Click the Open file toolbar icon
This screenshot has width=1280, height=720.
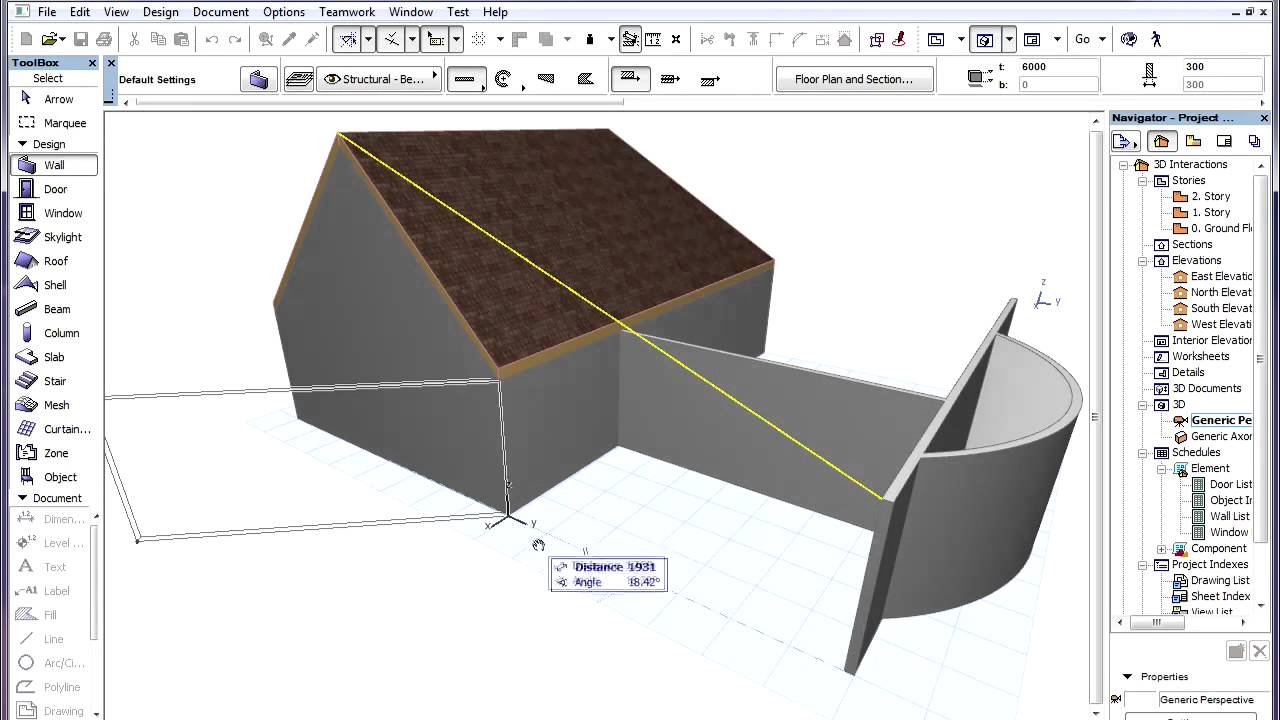(x=50, y=39)
